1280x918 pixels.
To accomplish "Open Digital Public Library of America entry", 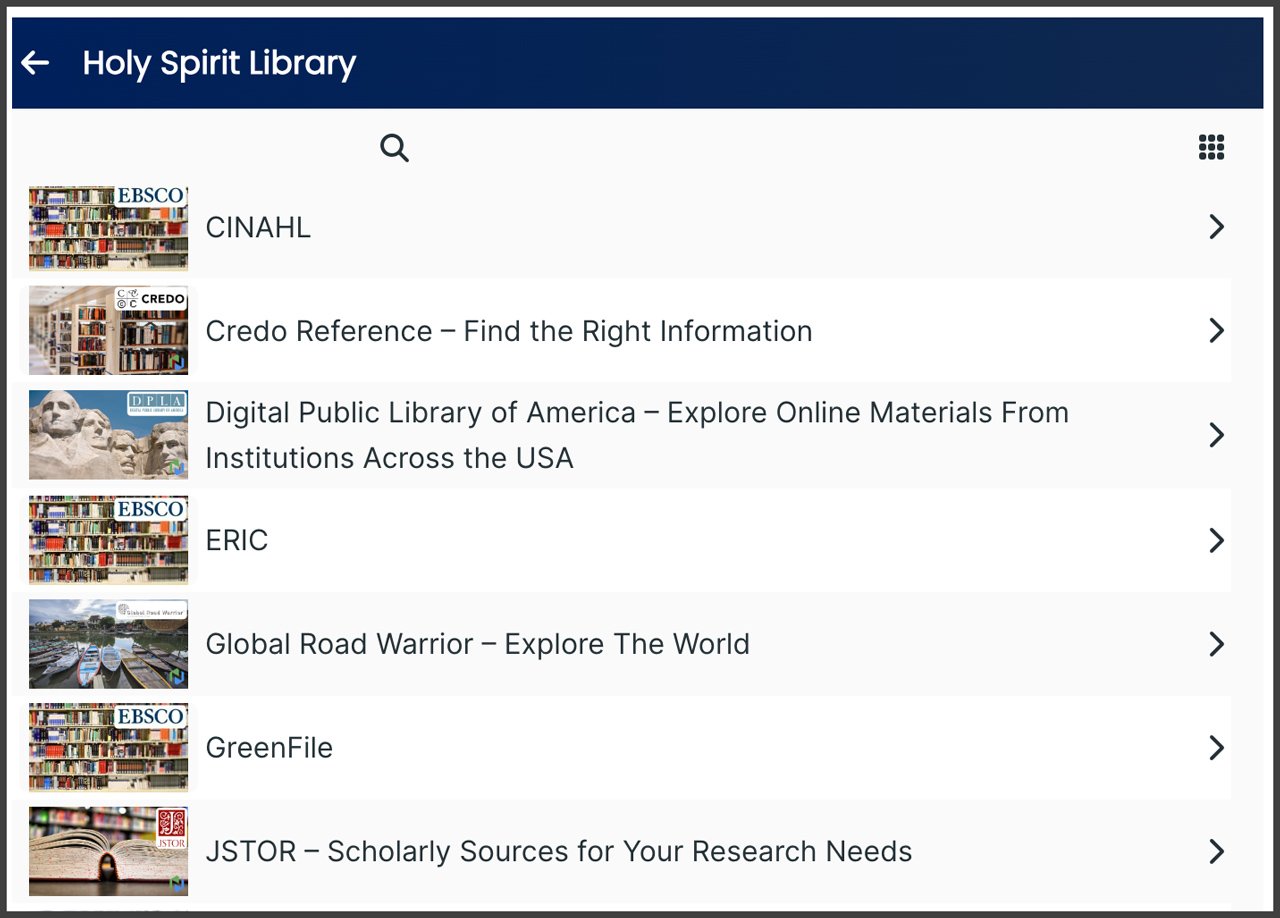I will pyautogui.click(x=637, y=435).
